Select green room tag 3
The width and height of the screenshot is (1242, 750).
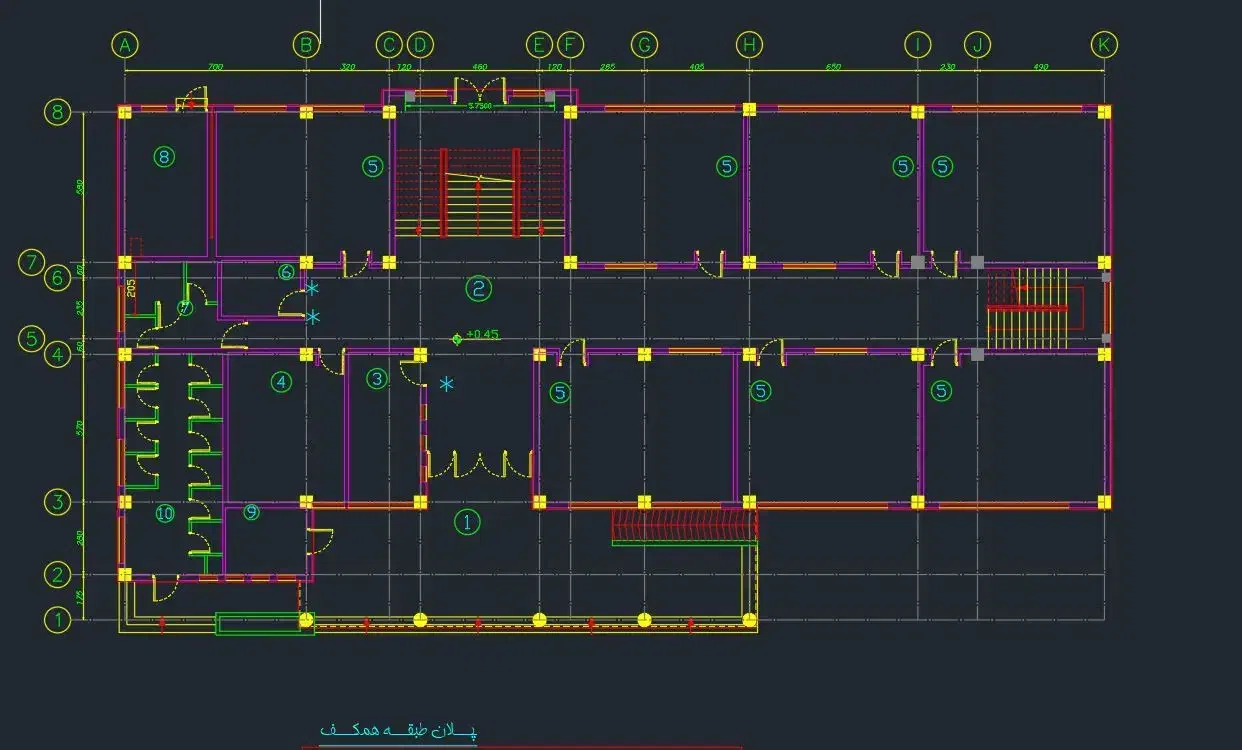pos(376,379)
